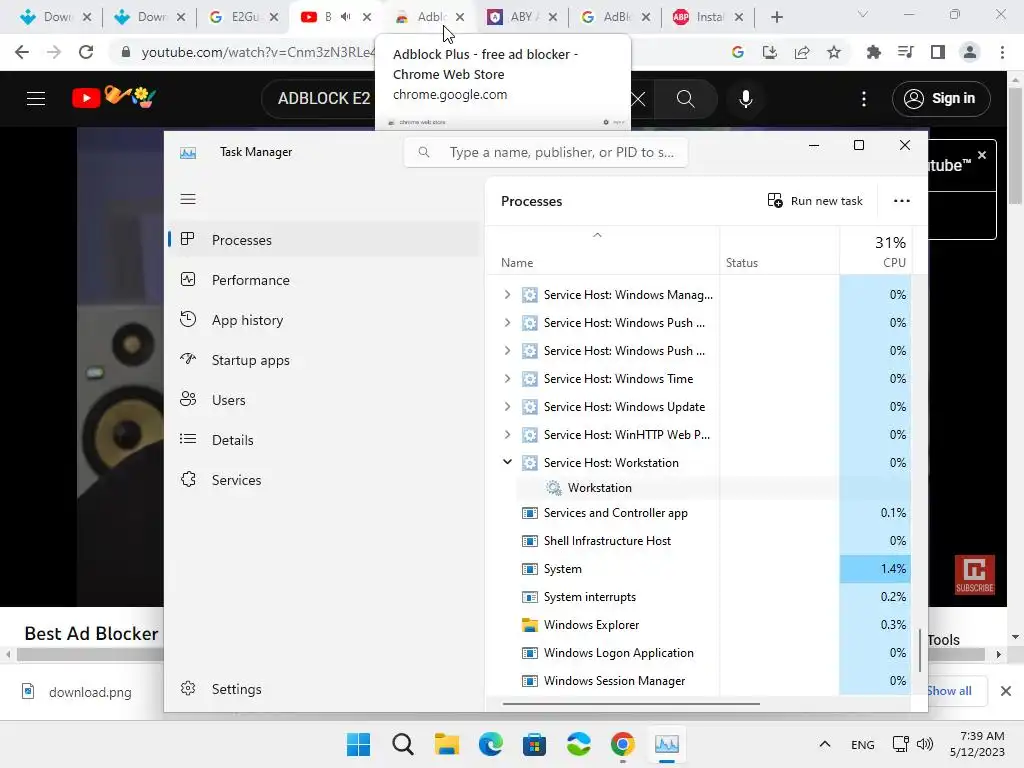1024x768 pixels.
Task: Expand Service Host: Windows Time row
Action: point(507,379)
